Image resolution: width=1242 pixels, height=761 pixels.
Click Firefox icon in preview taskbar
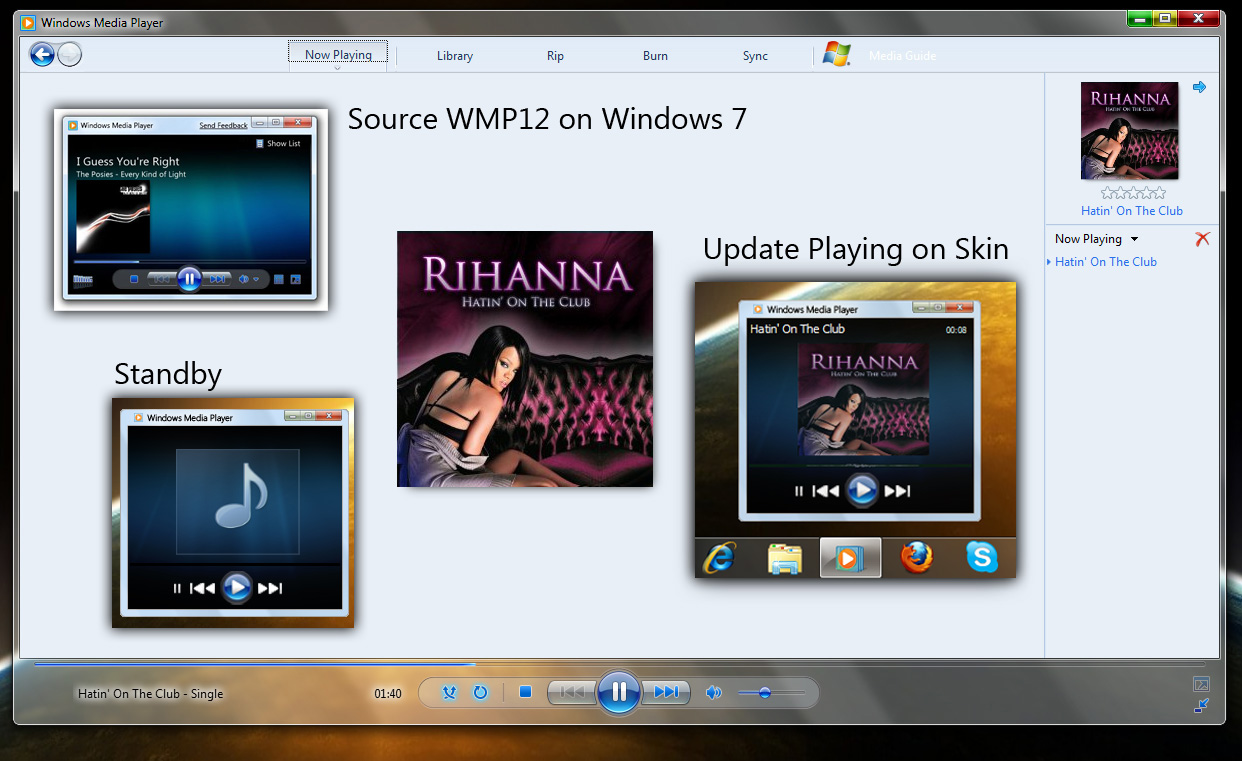[917, 557]
